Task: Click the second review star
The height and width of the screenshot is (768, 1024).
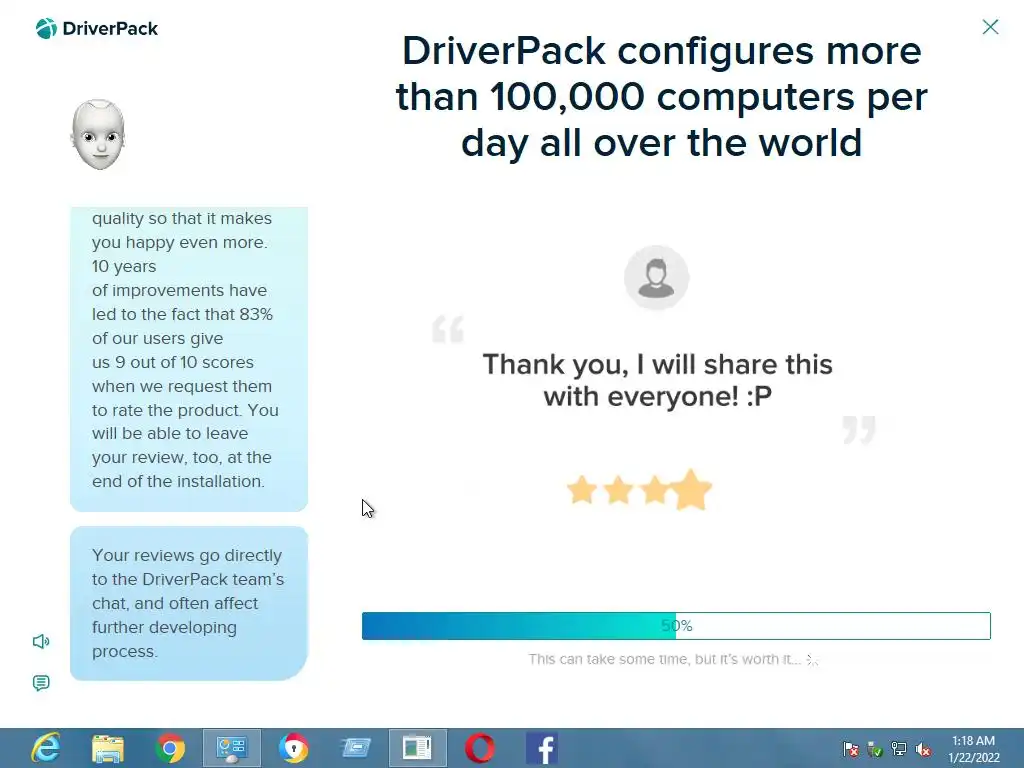Action: 618,490
